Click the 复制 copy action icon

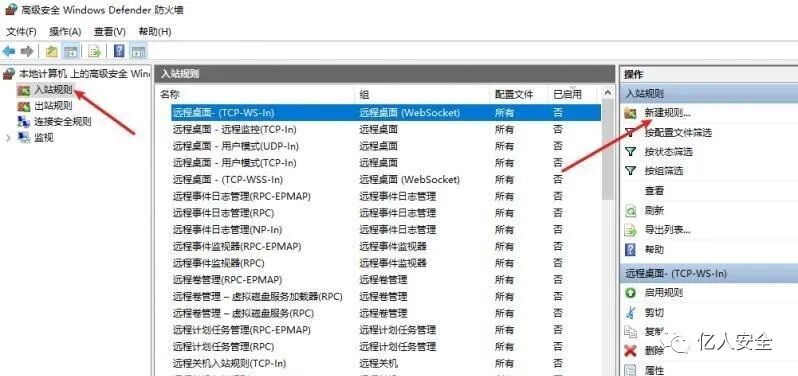(x=631, y=332)
